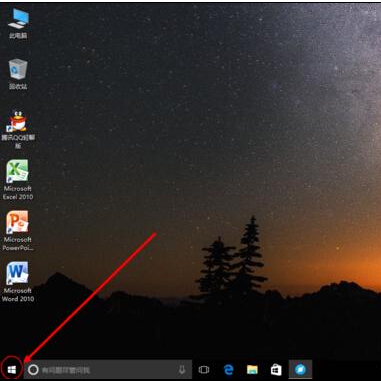Open the Windows Start menu
381x381 pixels.
click(12, 369)
